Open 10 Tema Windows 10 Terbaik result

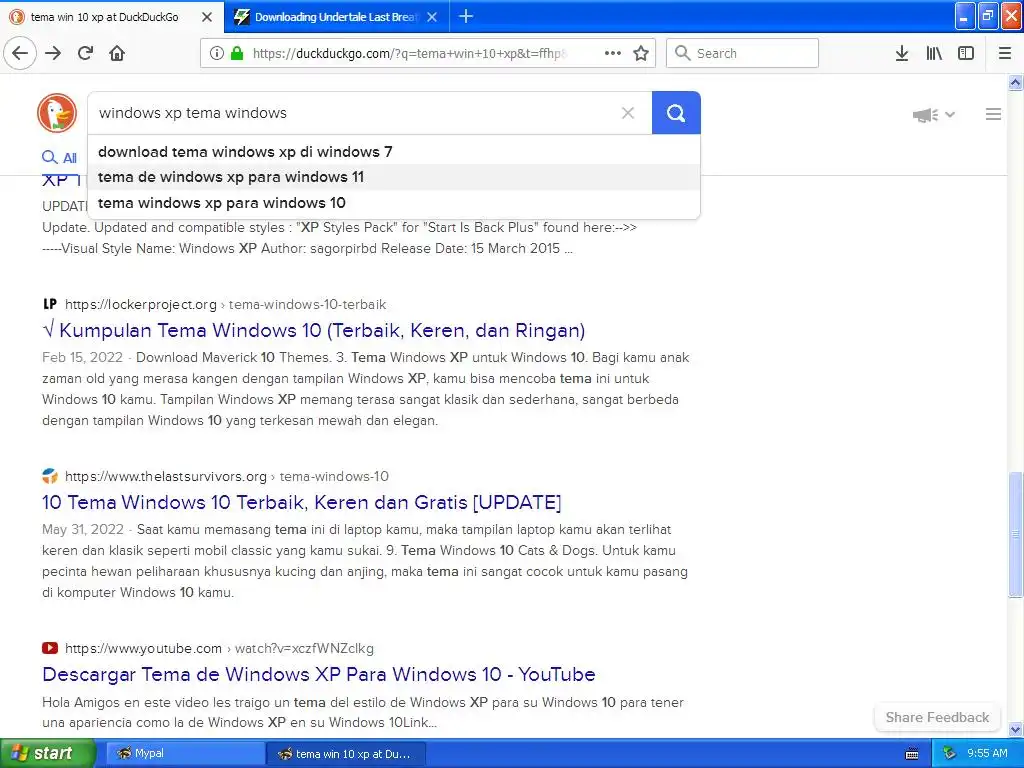(302, 502)
